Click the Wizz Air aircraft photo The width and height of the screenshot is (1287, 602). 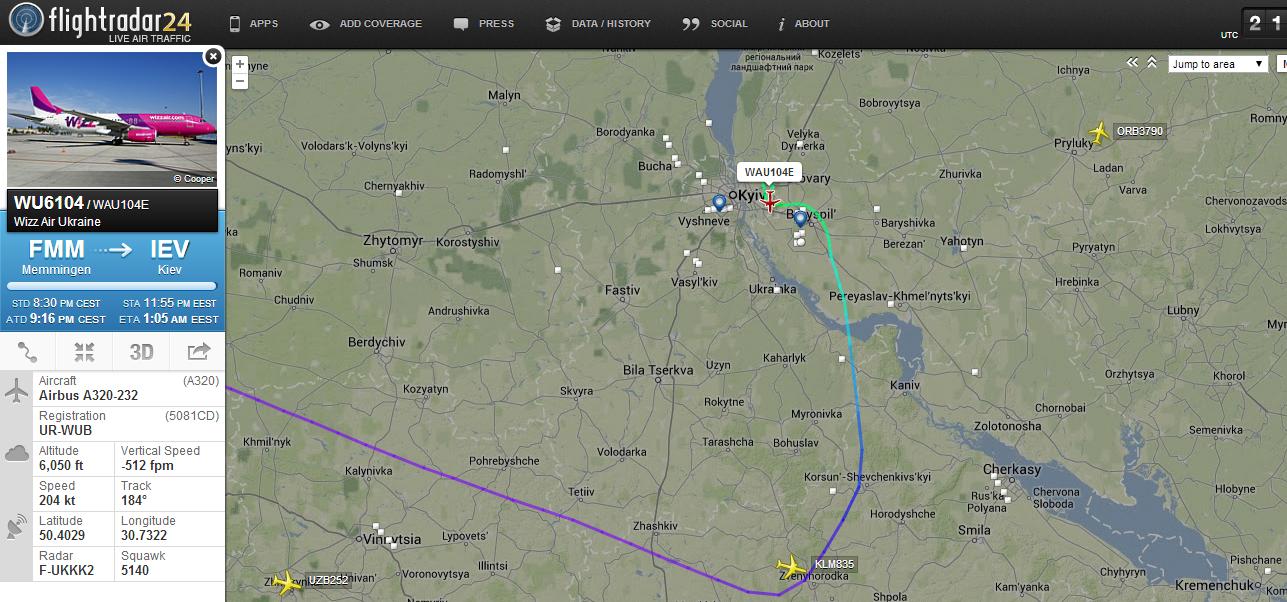point(112,120)
